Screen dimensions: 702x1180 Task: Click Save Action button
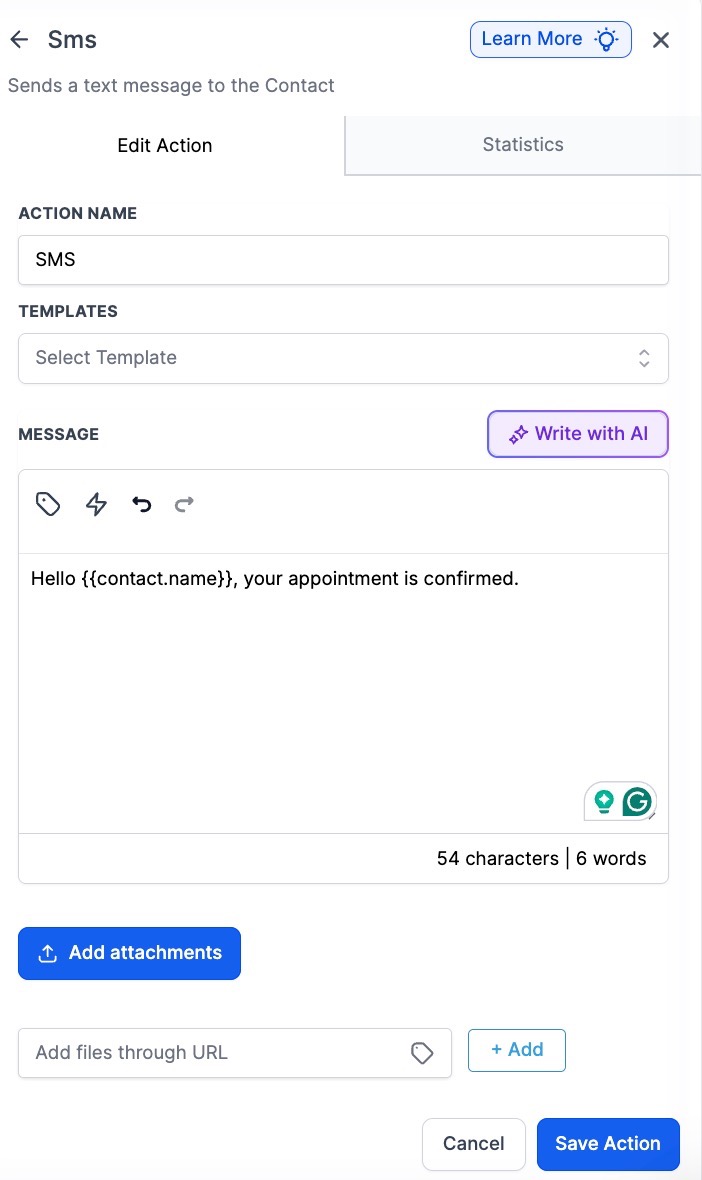click(608, 1144)
